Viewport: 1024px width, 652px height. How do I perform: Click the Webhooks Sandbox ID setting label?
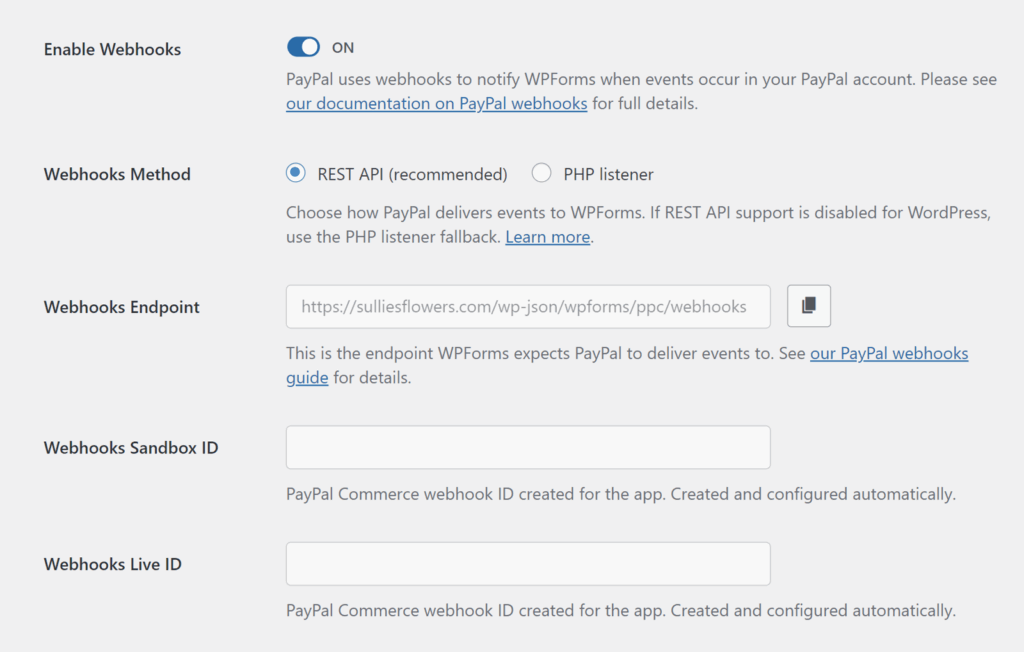point(131,447)
